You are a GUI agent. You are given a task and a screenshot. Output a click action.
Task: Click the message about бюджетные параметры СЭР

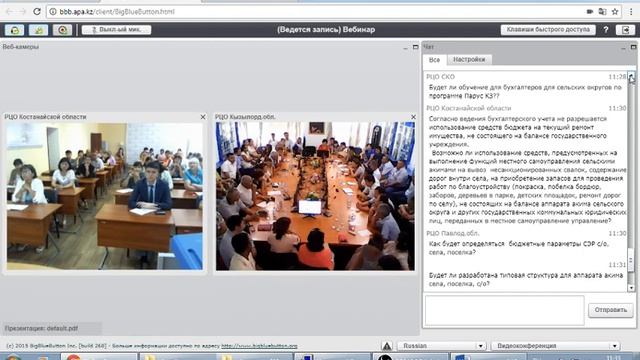(x=518, y=248)
